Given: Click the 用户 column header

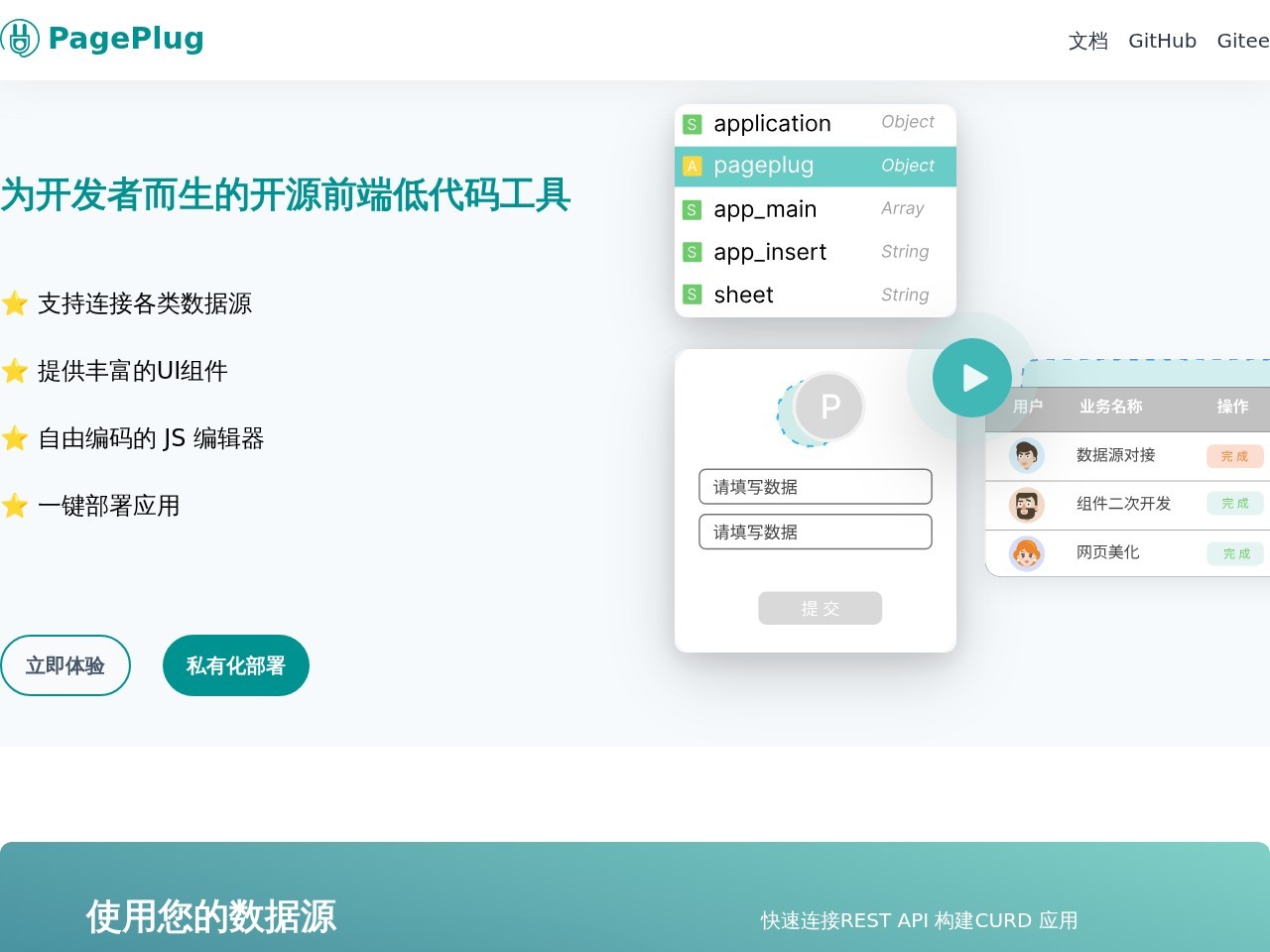Looking at the screenshot, I should coord(1028,407).
